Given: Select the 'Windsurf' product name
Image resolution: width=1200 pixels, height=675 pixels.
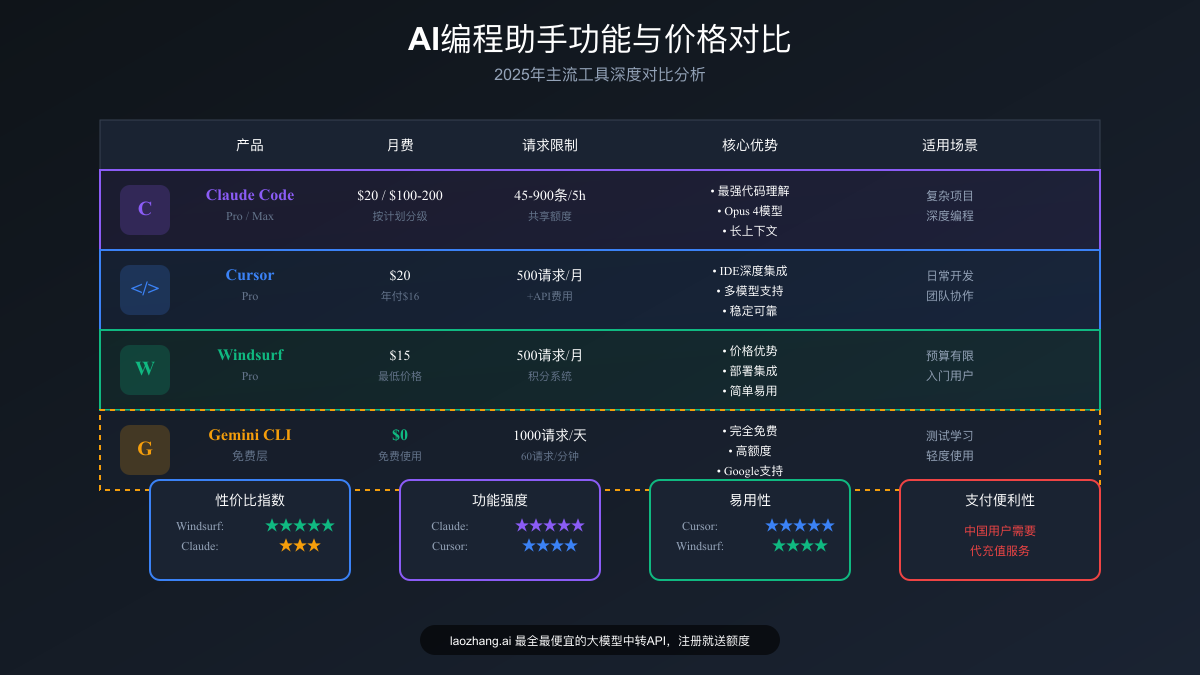Looking at the screenshot, I should pyautogui.click(x=250, y=355).
